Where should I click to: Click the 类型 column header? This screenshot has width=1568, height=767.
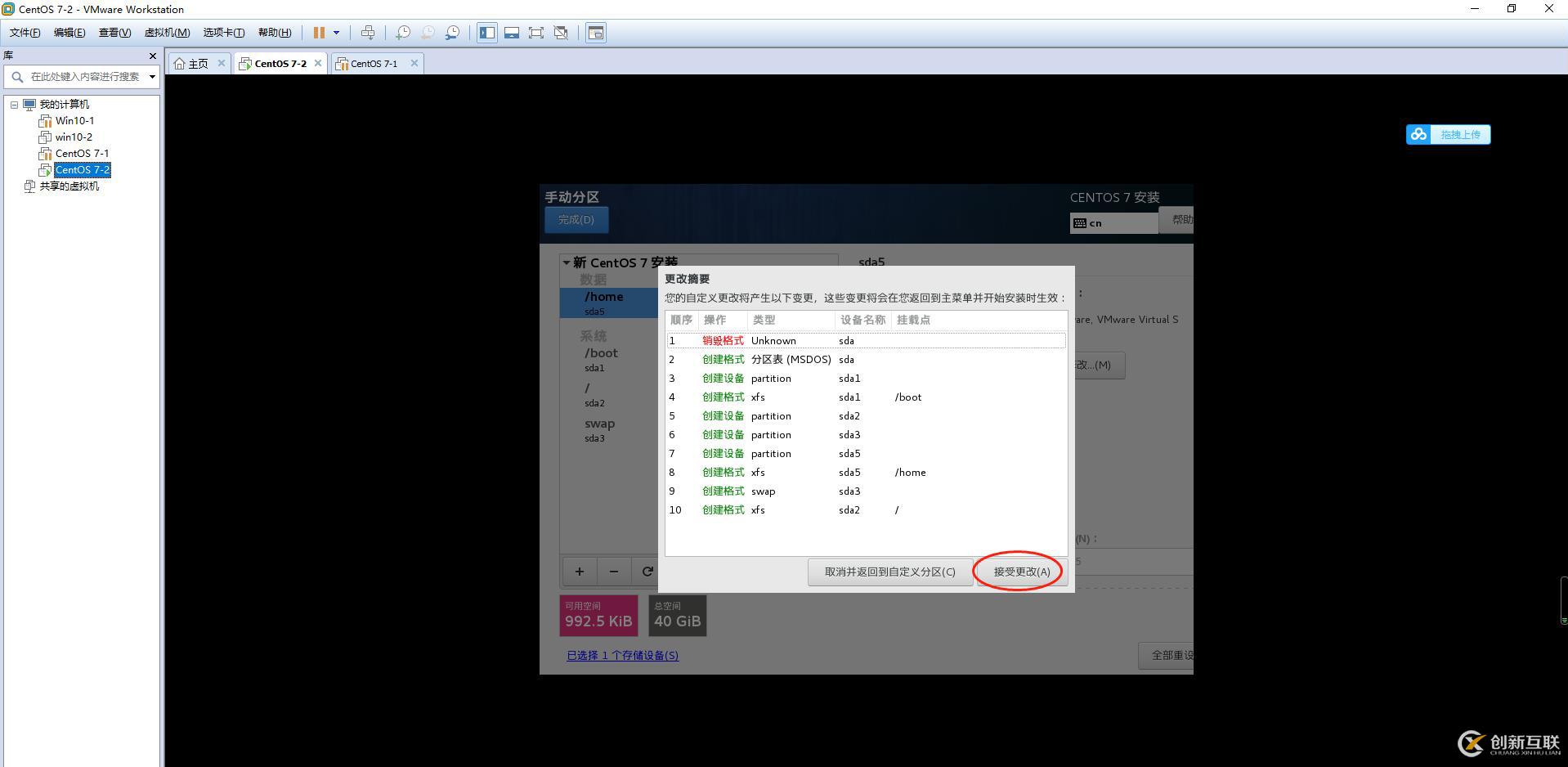[x=791, y=321]
